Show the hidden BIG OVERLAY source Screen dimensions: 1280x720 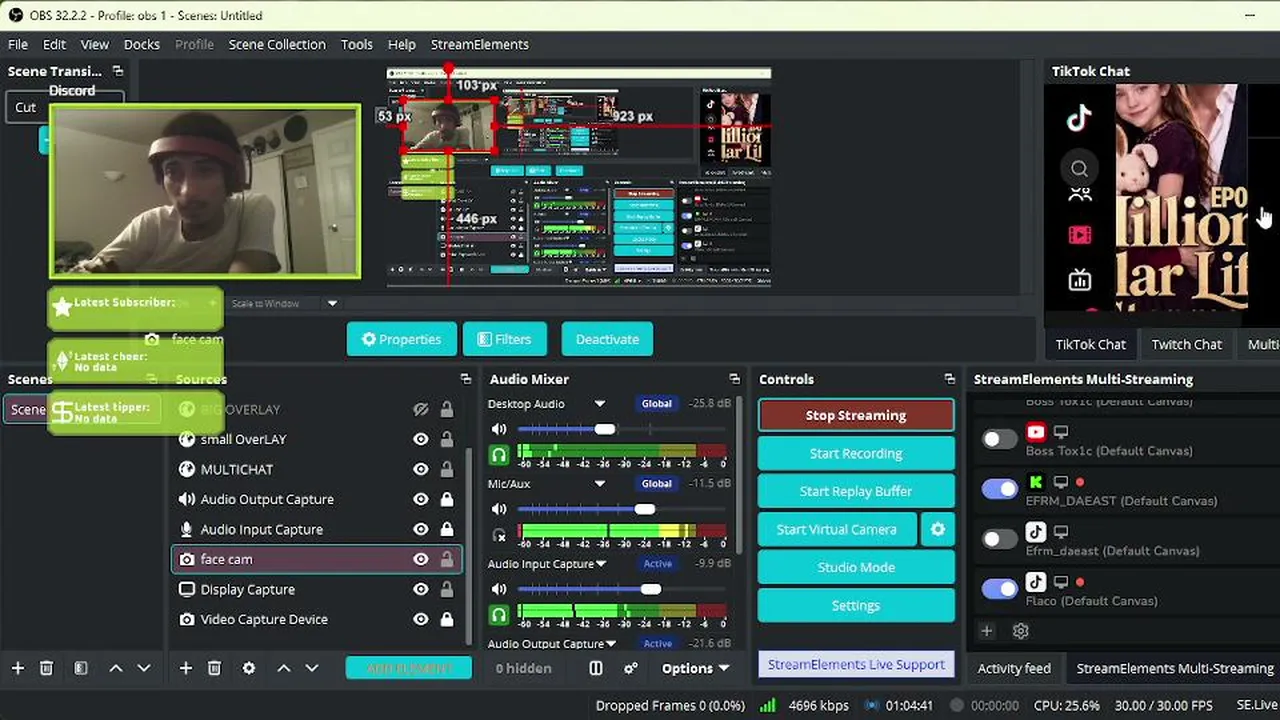[x=421, y=409]
